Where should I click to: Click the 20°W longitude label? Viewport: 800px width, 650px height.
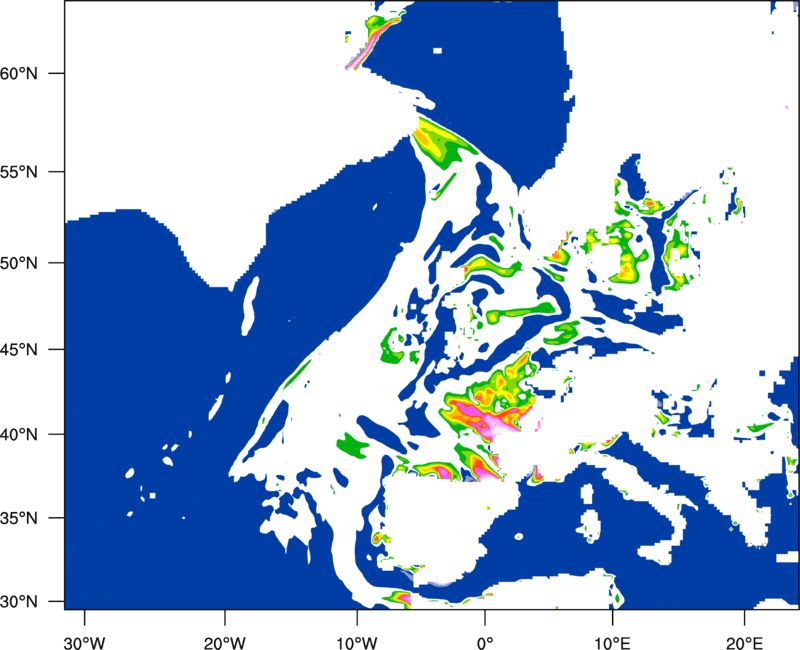pyautogui.click(x=225, y=643)
